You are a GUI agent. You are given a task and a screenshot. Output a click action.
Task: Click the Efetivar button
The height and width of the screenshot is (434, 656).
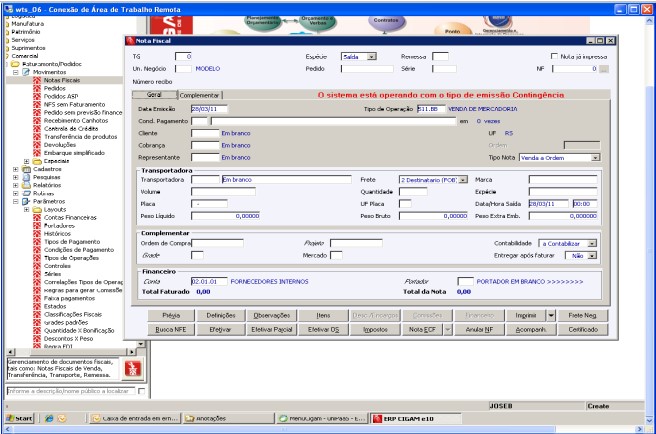pos(220,330)
